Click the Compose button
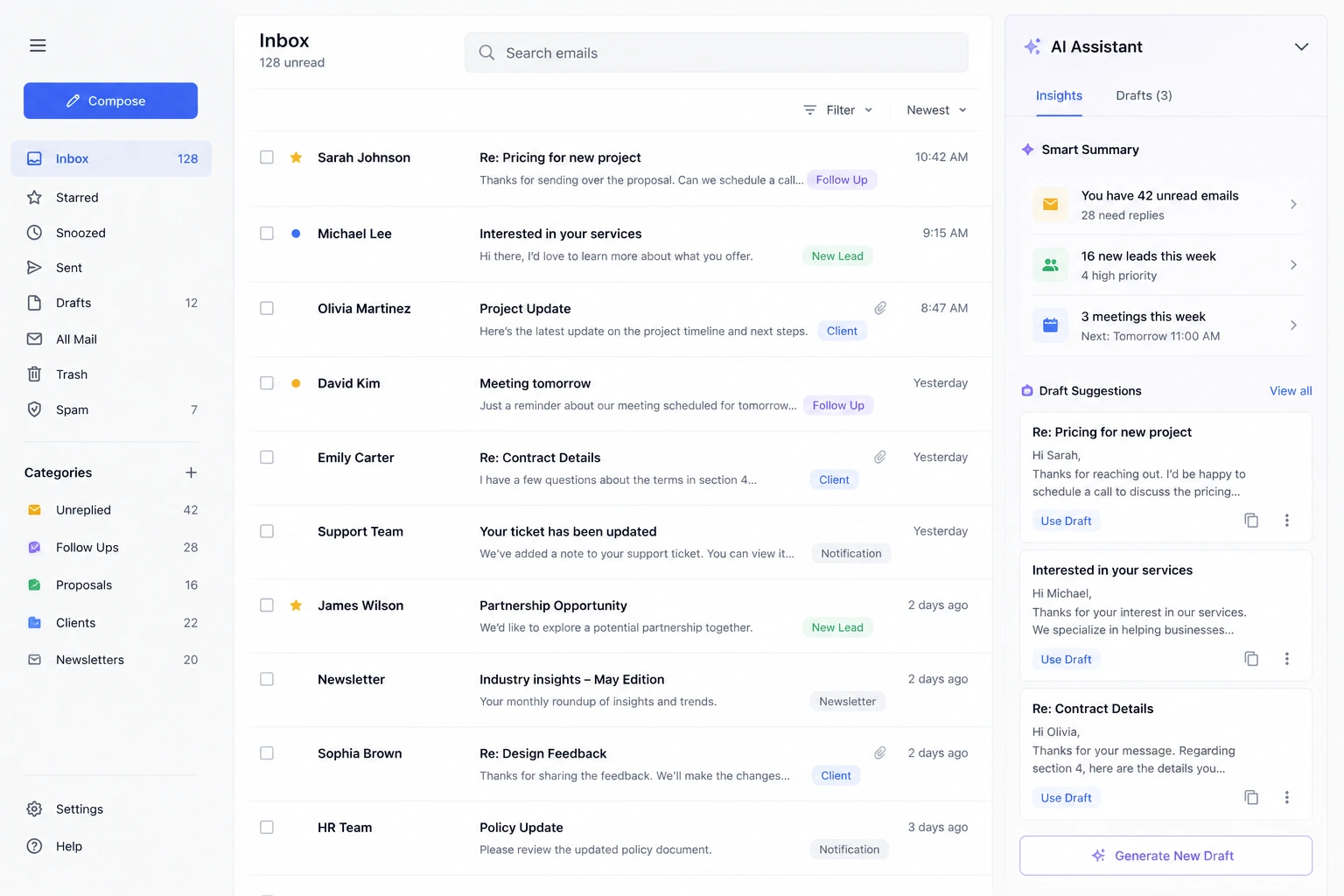This screenshot has width=1344, height=896. tap(110, 101)
